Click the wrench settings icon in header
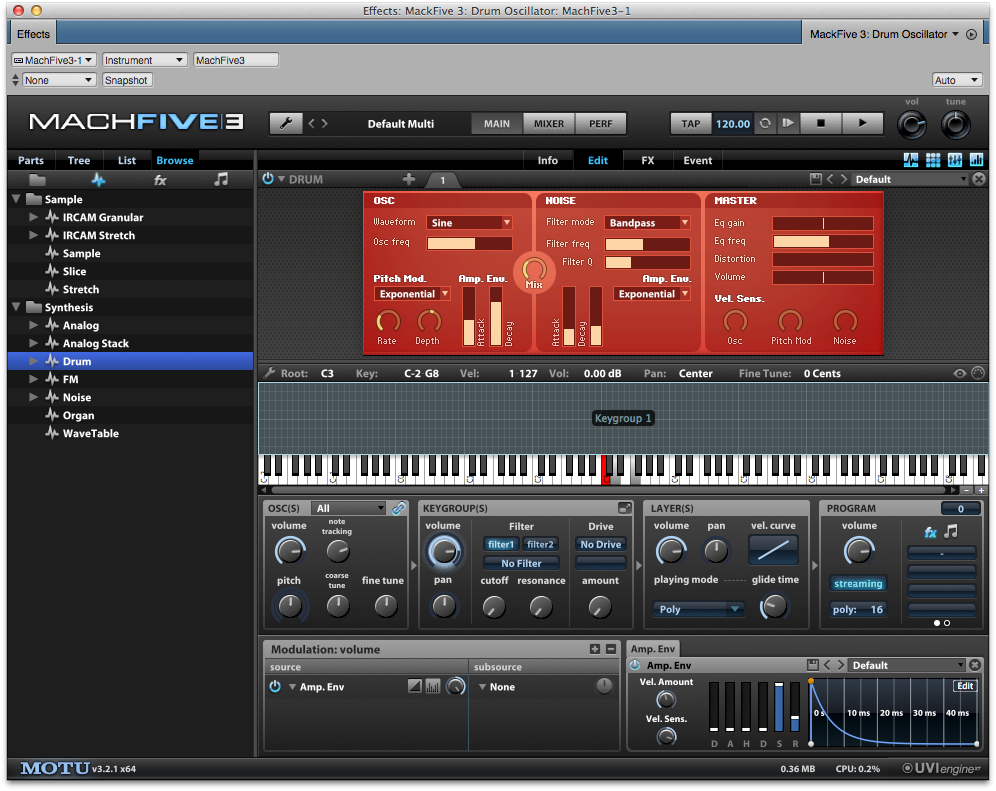The width and height of the screenshot is (996, 791). [x=285, y=123]
